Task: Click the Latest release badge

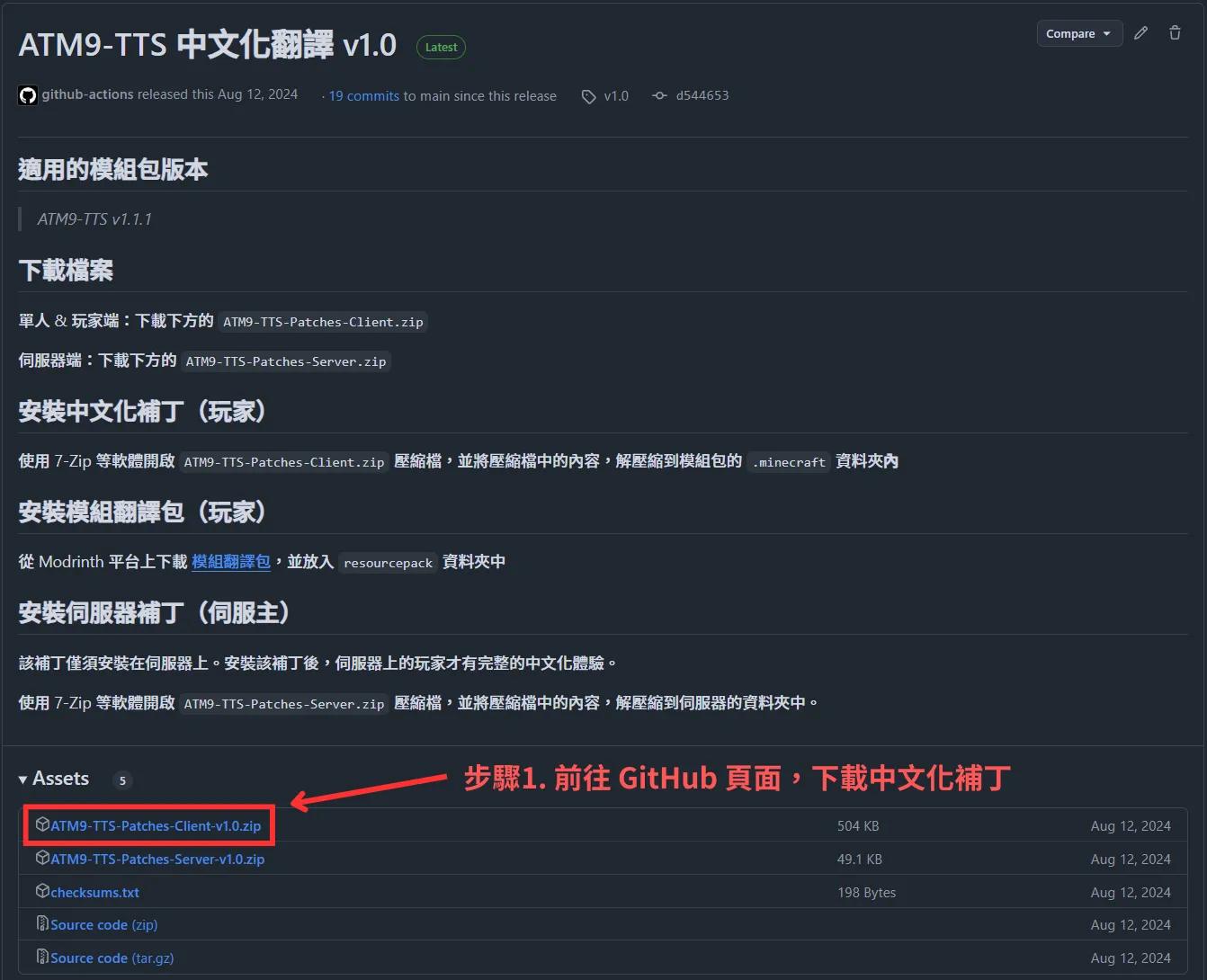Action: tap(441, 47)
